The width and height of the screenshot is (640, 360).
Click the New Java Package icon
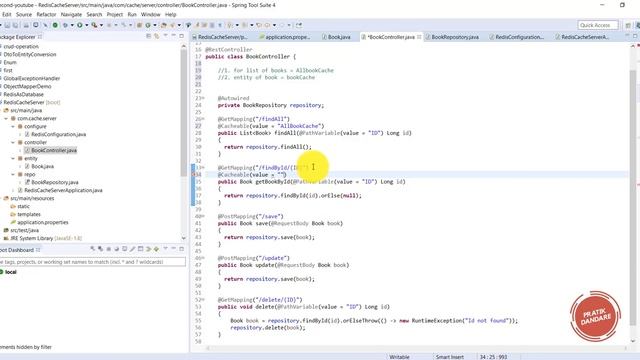coord(139,25)
